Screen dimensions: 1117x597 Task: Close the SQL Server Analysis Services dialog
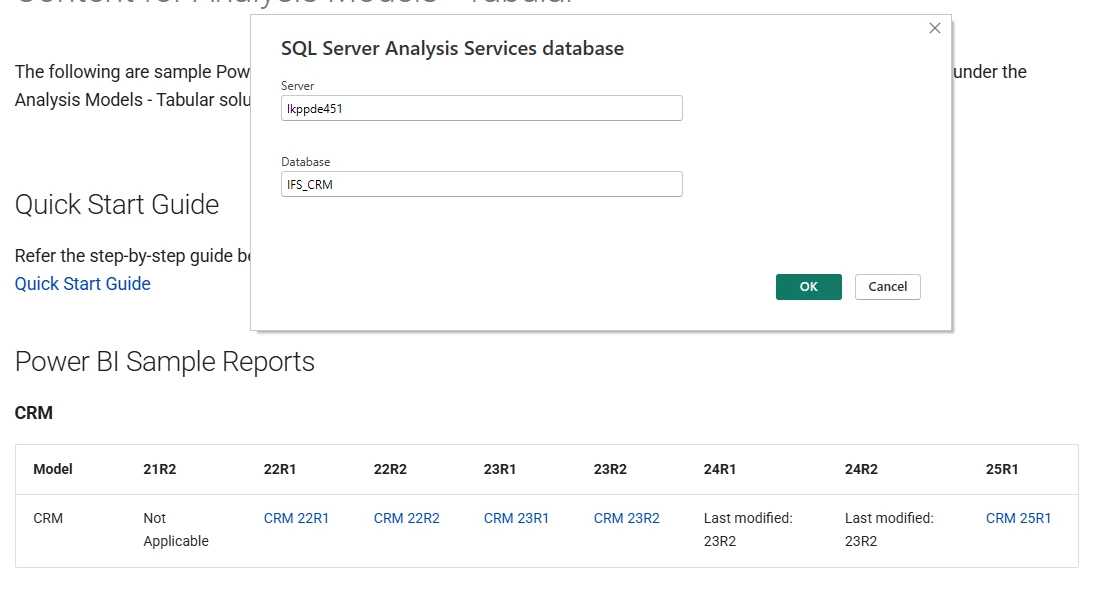click(935, 28)
